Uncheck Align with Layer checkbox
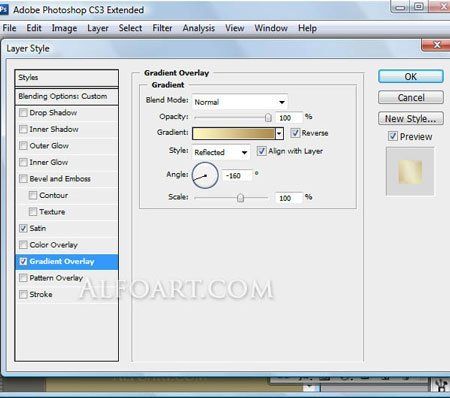 tap(261, 151)
